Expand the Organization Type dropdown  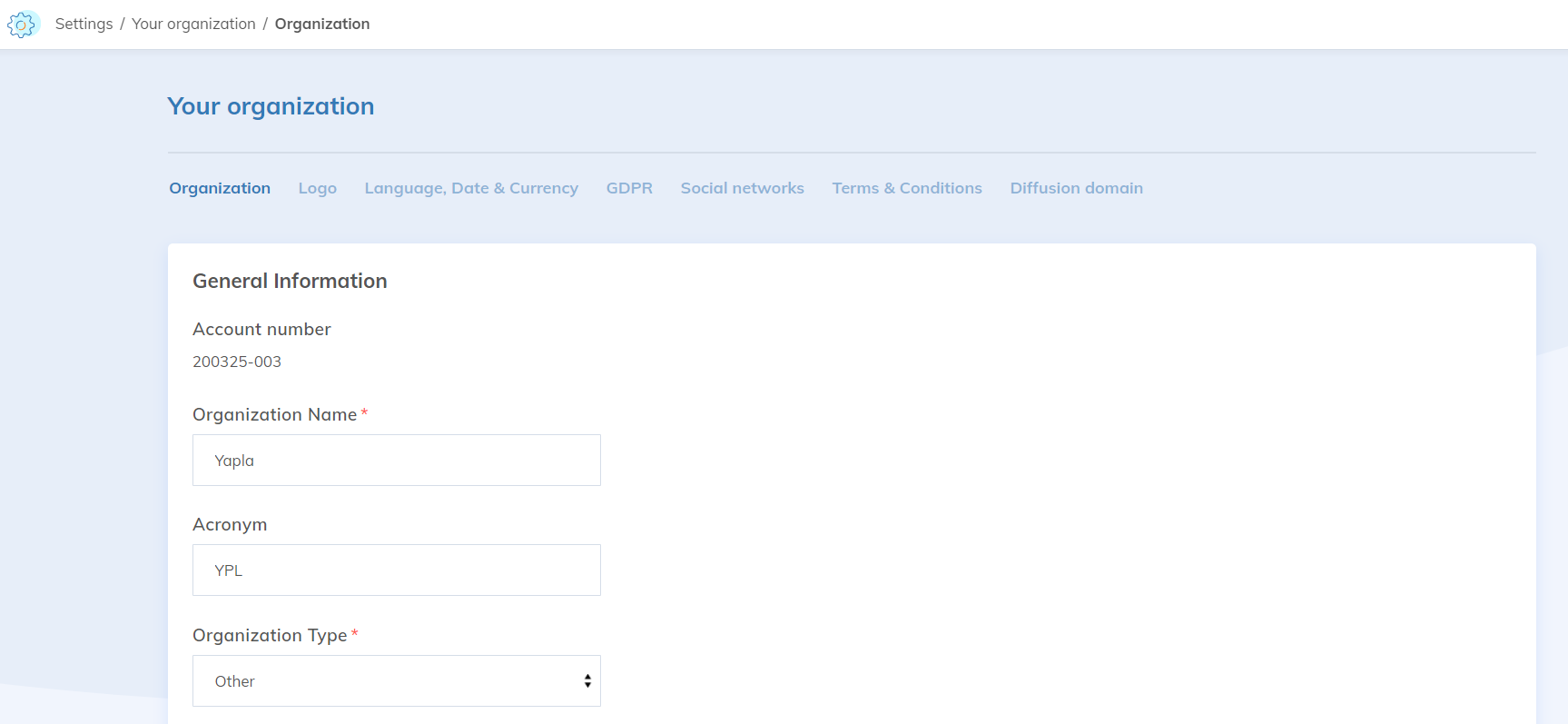396,681
